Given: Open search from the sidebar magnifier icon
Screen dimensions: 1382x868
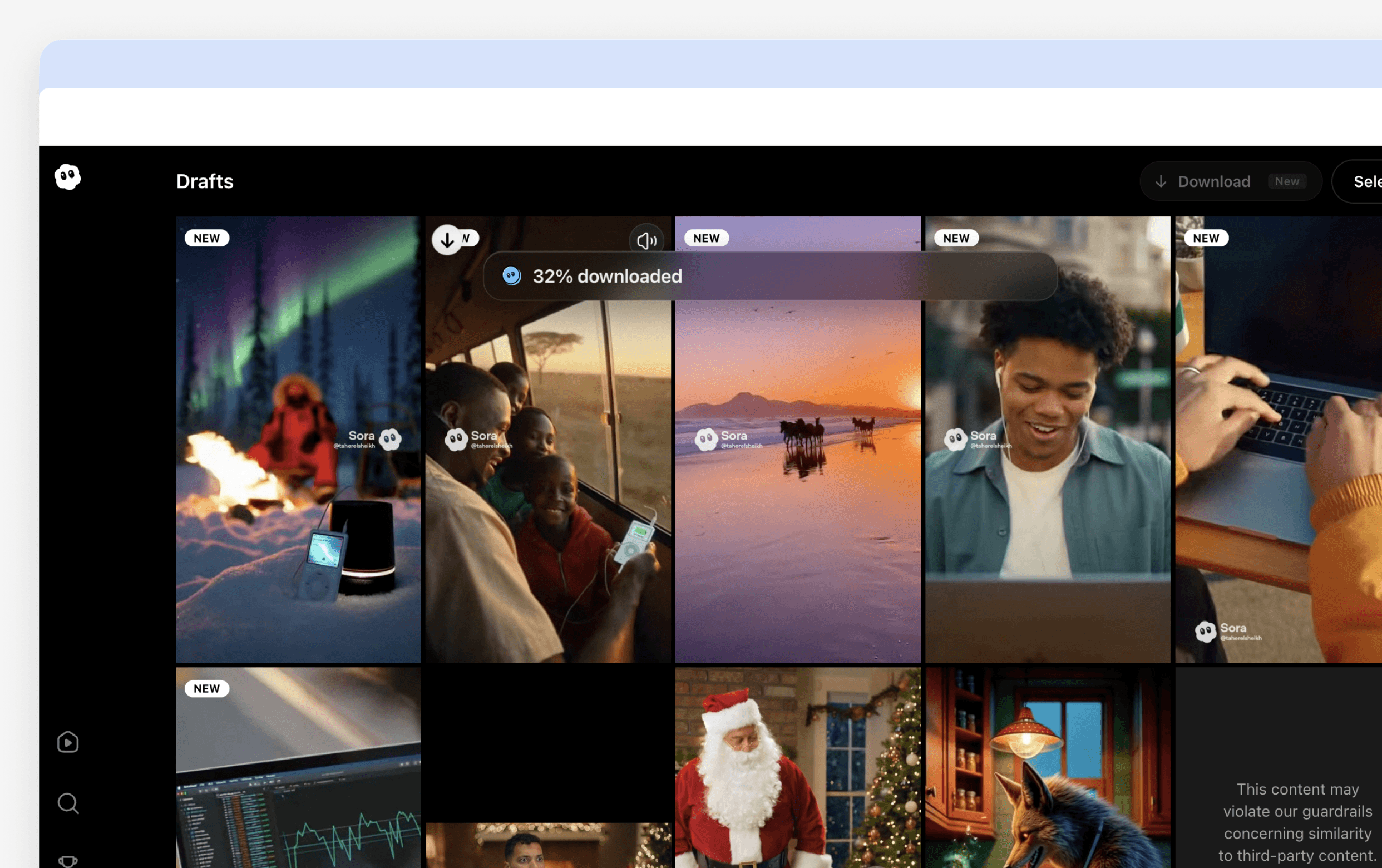Looking at the screenshot, I should pos(68,803).
